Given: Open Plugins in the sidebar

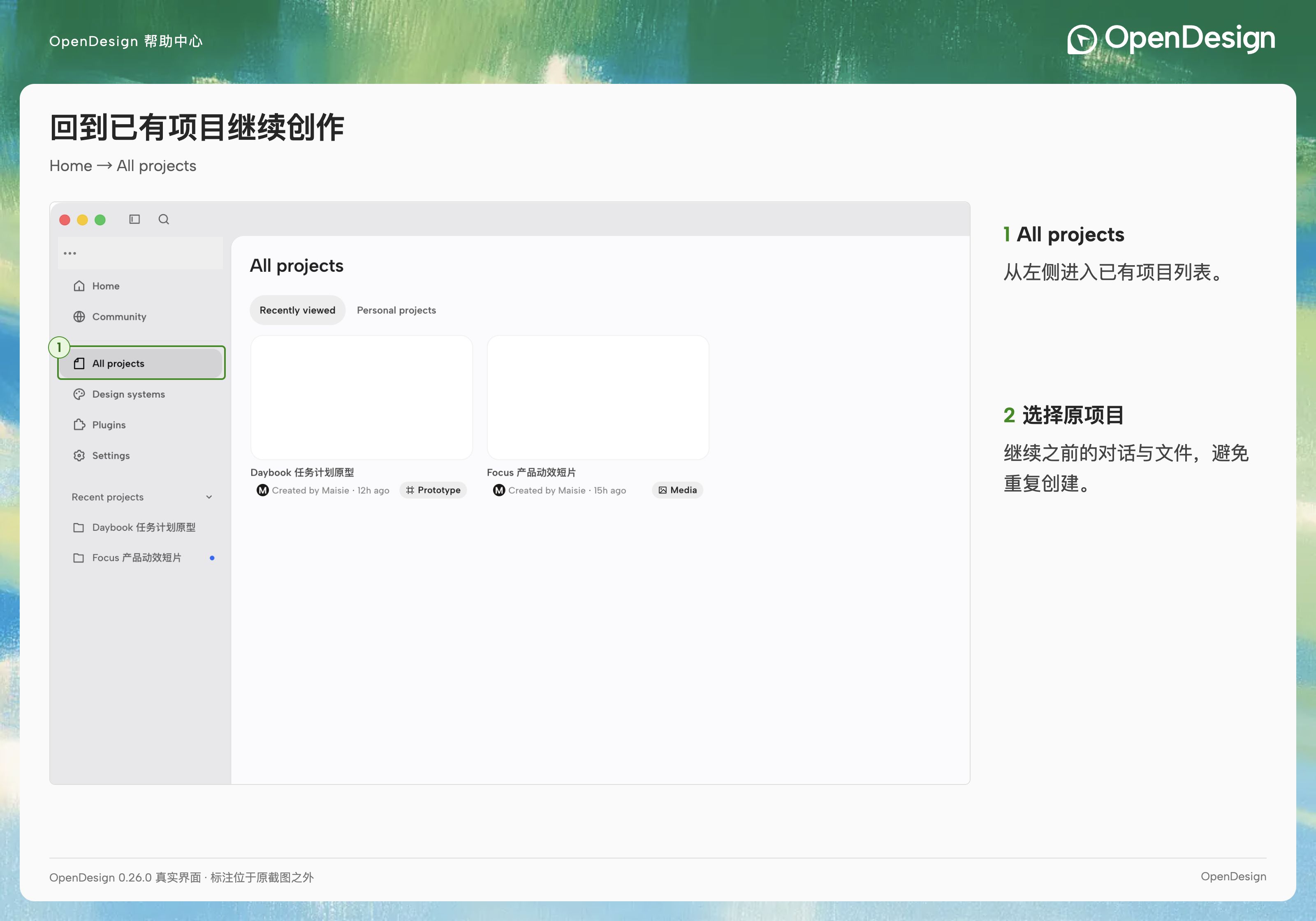Looking at the screenshot, I should (140, 425).
